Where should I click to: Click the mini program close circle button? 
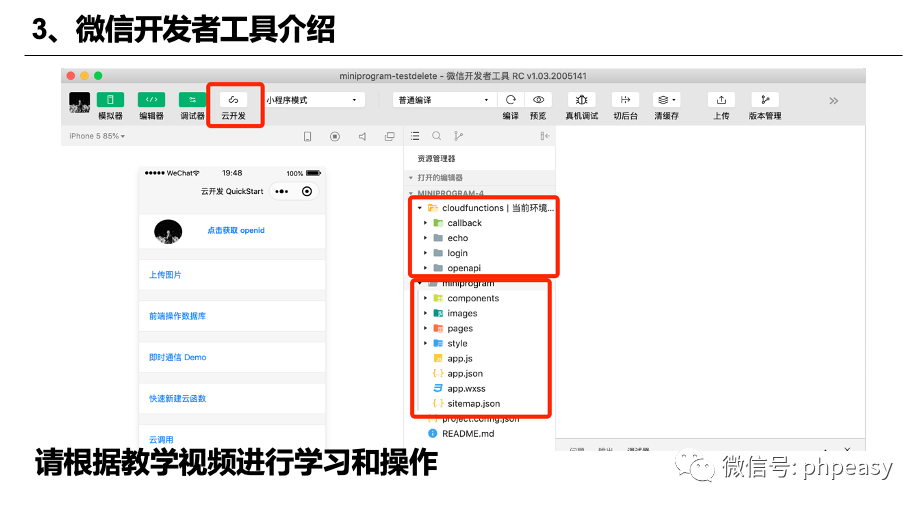tap(307, 192)
